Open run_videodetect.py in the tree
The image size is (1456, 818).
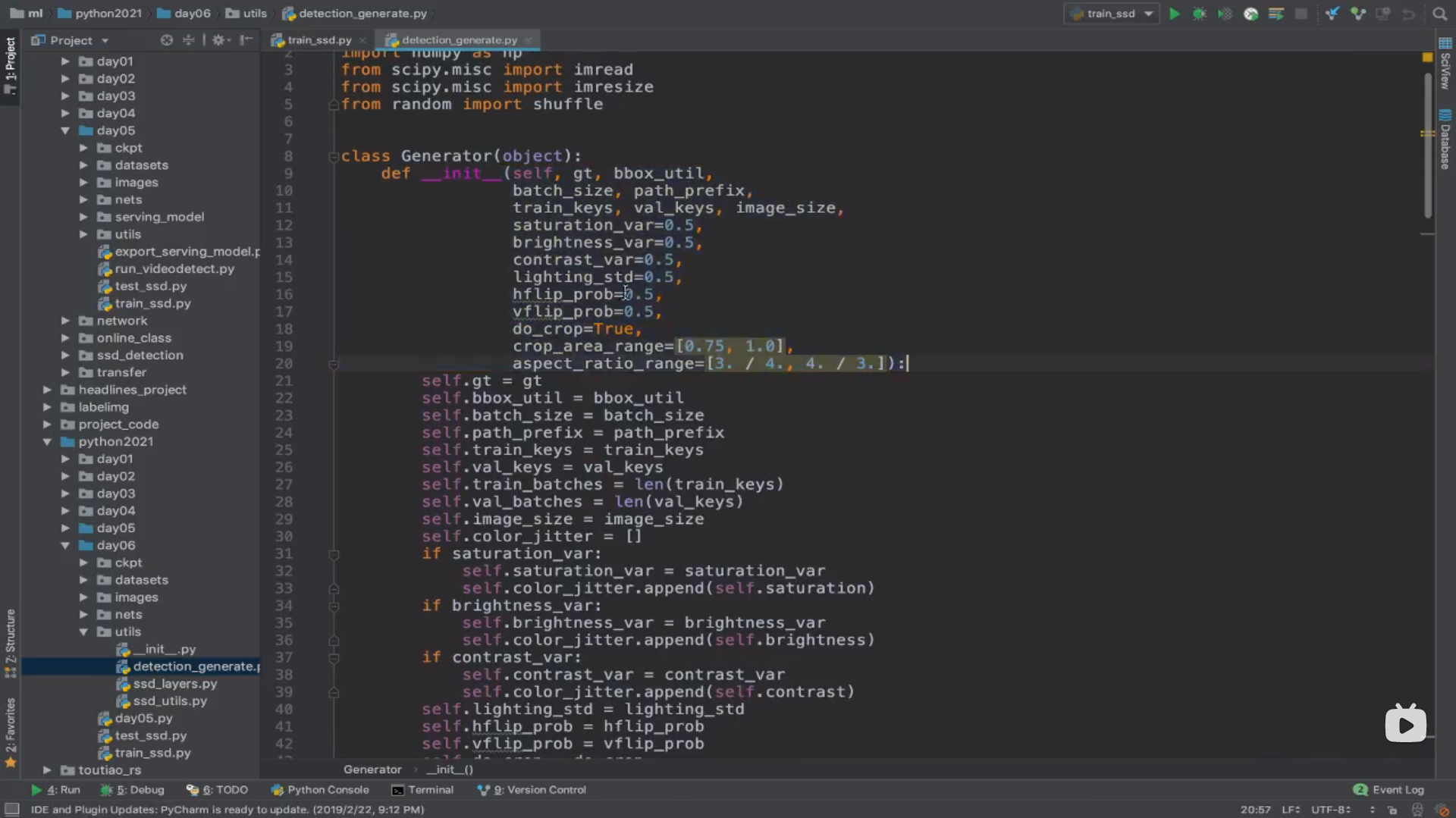[x=174, y=269]
